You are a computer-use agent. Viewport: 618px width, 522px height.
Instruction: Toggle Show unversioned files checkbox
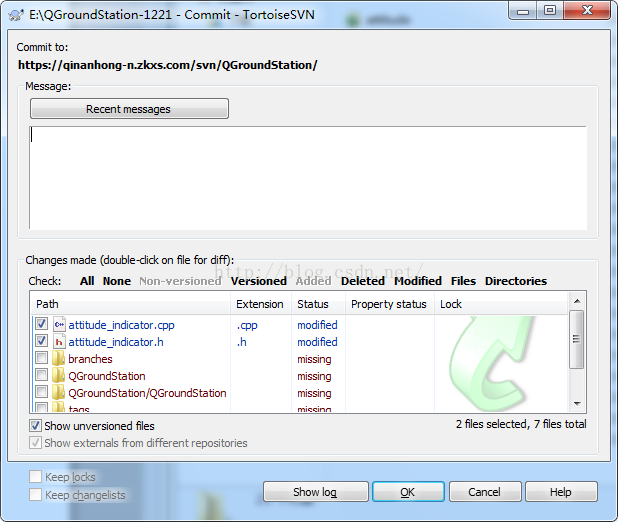(x=35, y=426)
